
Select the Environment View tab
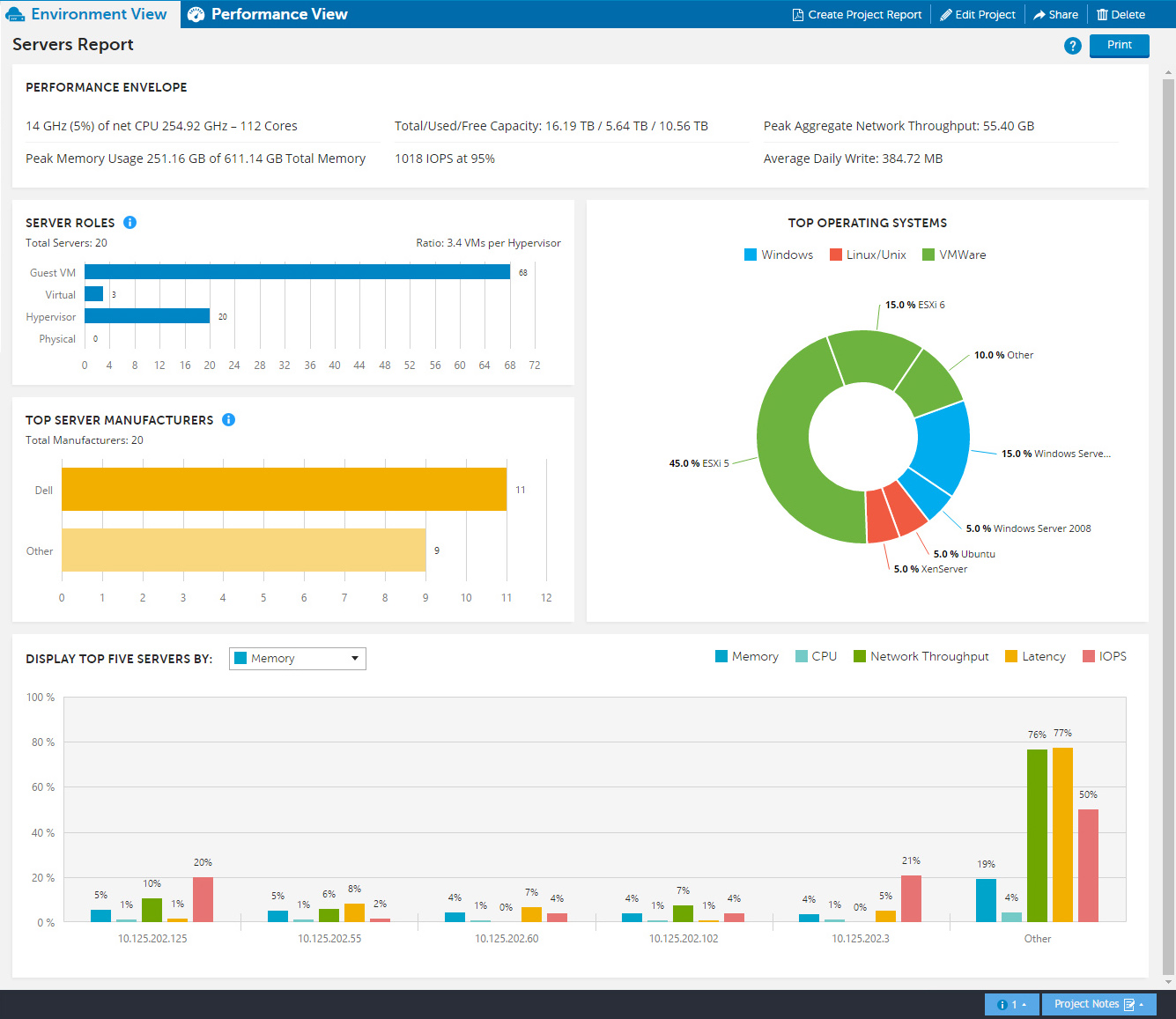88,14
